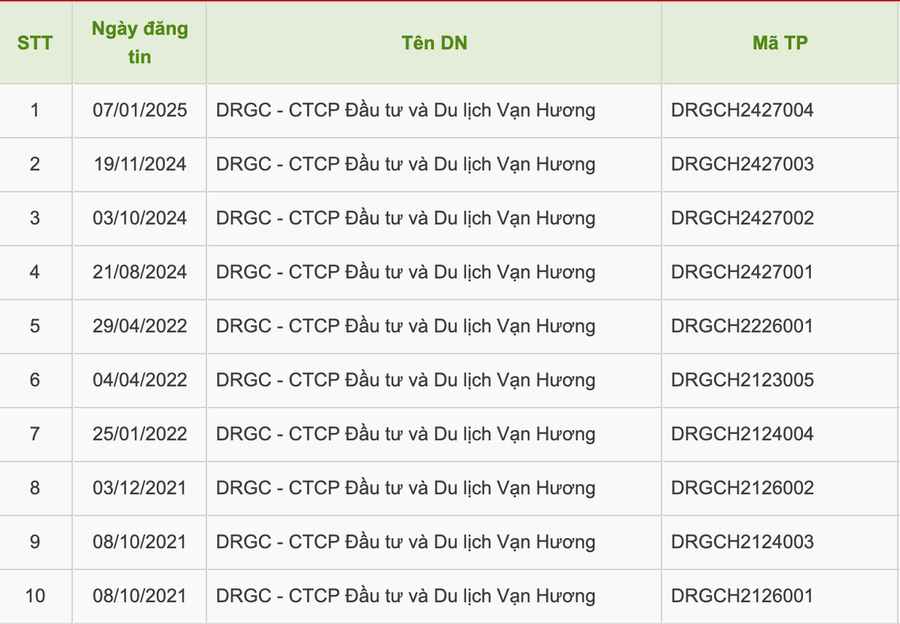
Task: Click the "Ngày đăng tin" column header
Action: coord(139,43)
